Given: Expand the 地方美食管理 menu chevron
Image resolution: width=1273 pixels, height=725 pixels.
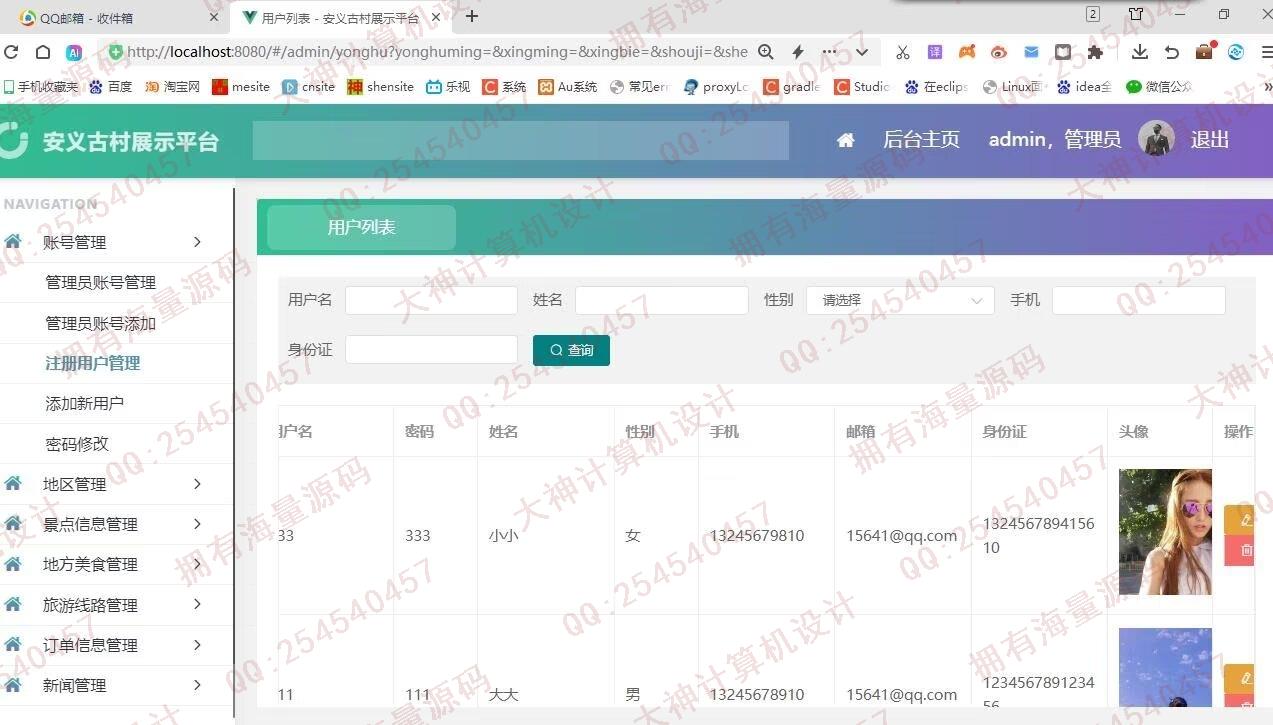Looking at the screenshot, I should click(197, 564).
